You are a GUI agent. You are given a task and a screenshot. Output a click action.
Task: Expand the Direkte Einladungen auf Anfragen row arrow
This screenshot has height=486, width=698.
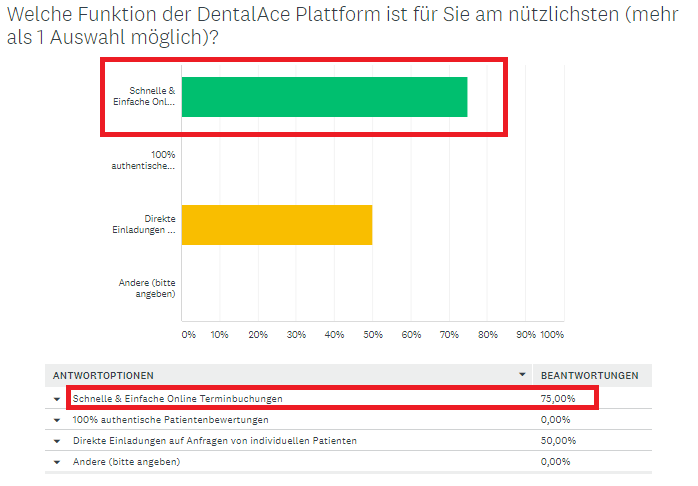click(x=57, y=441)
